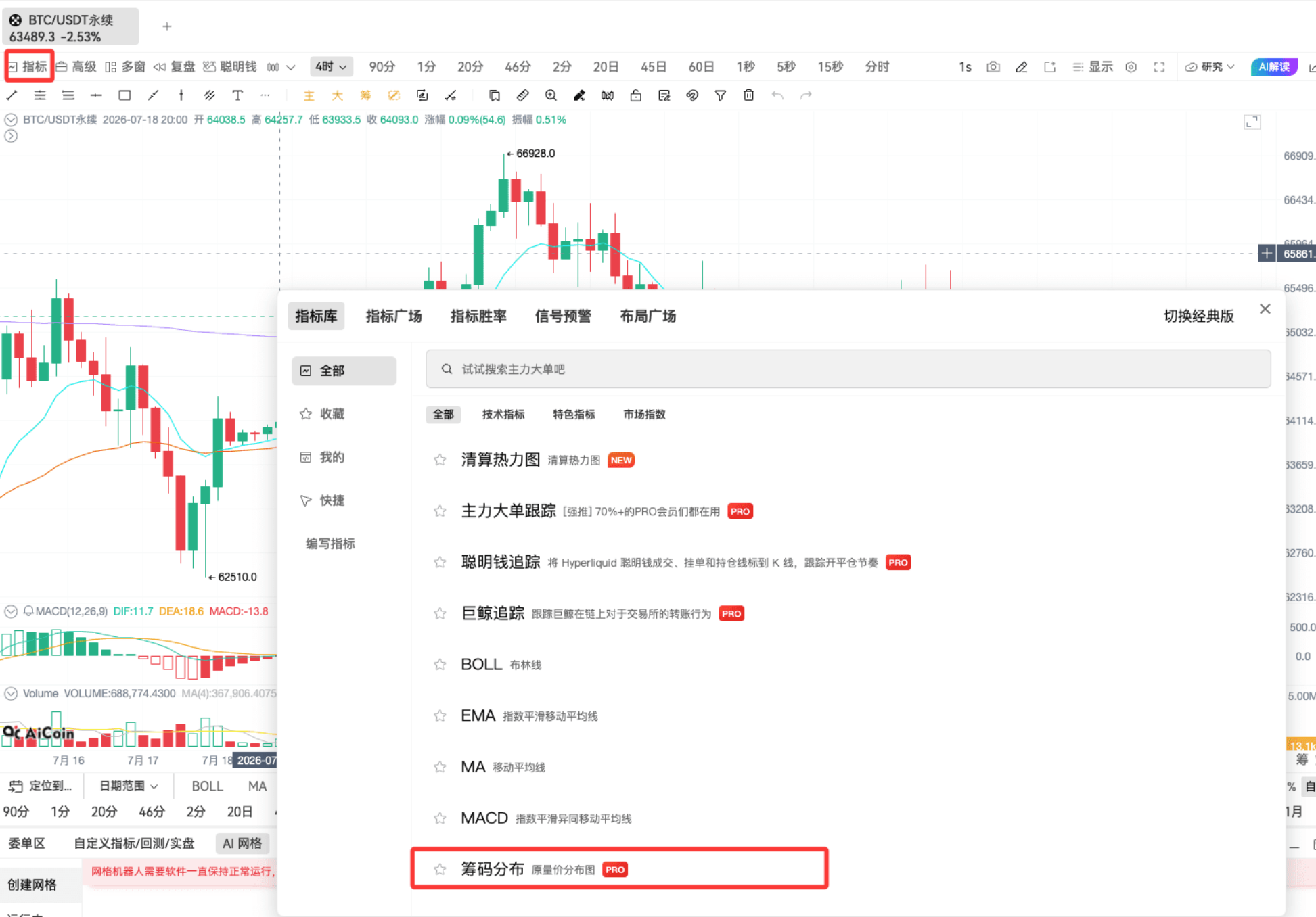This screenshot has width=1316, height=917.
Task: Click the AI解读 button
Action: click(1274, 67)
